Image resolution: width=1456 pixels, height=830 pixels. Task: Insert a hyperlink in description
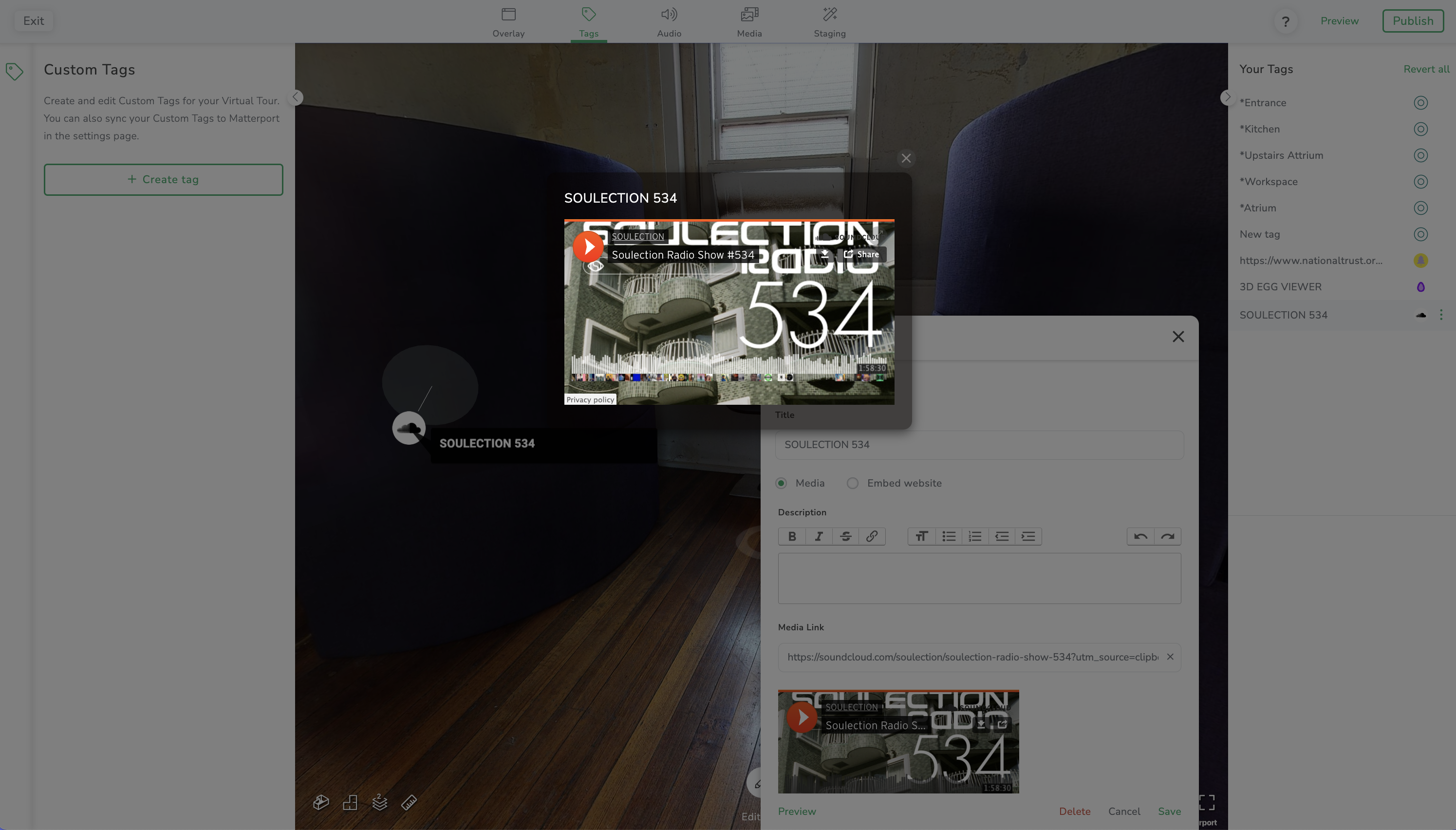click(871, 536)
